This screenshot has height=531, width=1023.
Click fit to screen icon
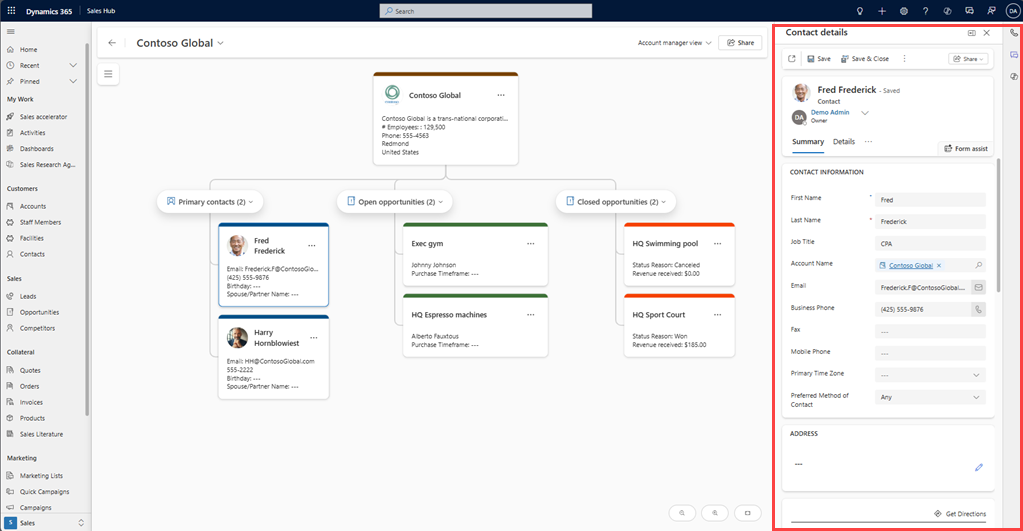pyautogui.click(x=748, y=513)
